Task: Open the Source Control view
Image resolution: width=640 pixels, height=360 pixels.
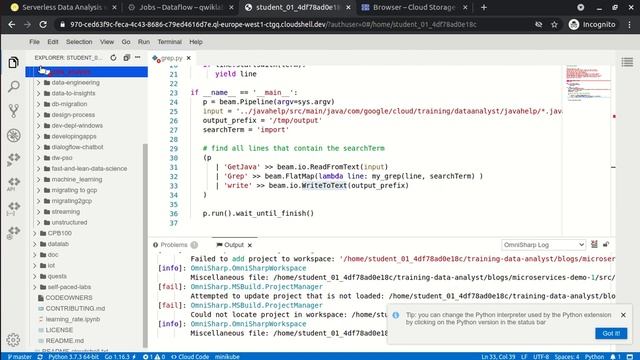Action: tap(13, 111)
